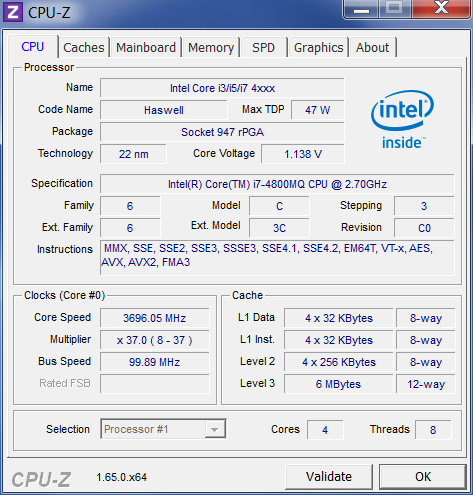Open the SPD tab
Screen dimensions: 473x495
point(263,47)
